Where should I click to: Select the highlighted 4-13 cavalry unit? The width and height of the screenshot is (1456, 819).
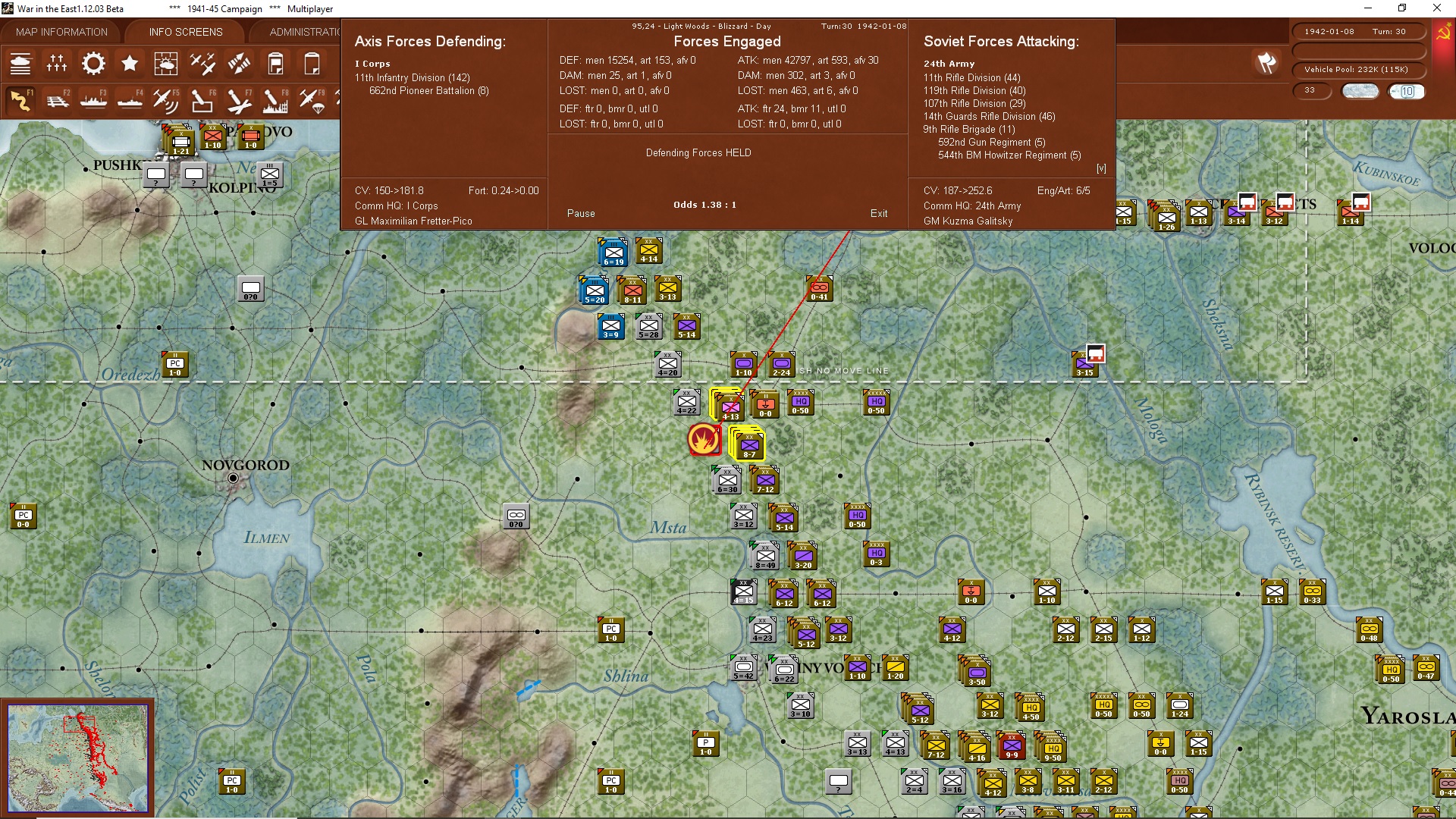(x=728, y=405)
